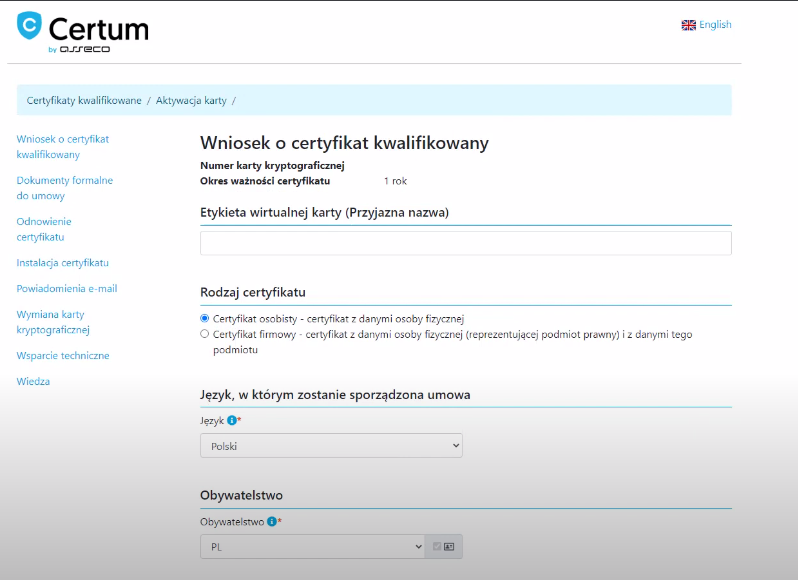Click the Certum shield logo

(29, 25)
